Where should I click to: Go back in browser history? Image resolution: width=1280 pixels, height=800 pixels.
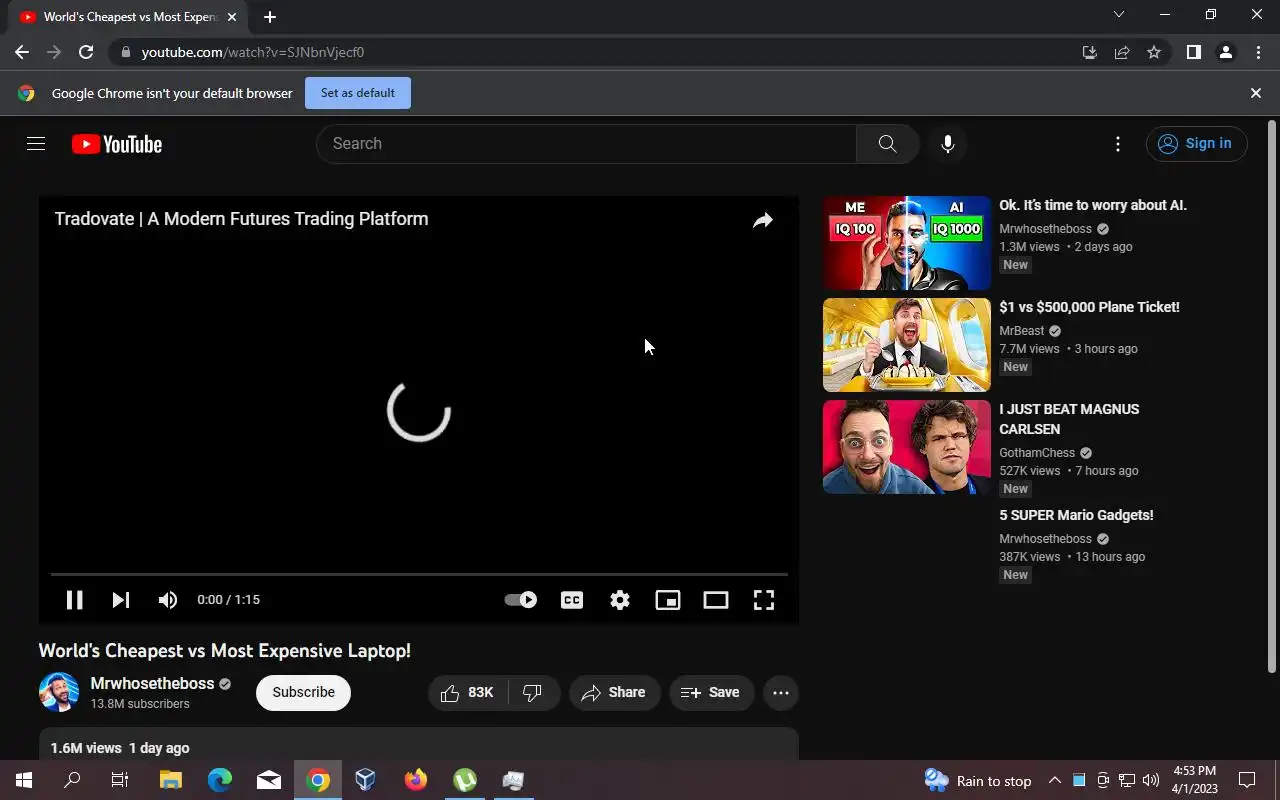[22, 52]
